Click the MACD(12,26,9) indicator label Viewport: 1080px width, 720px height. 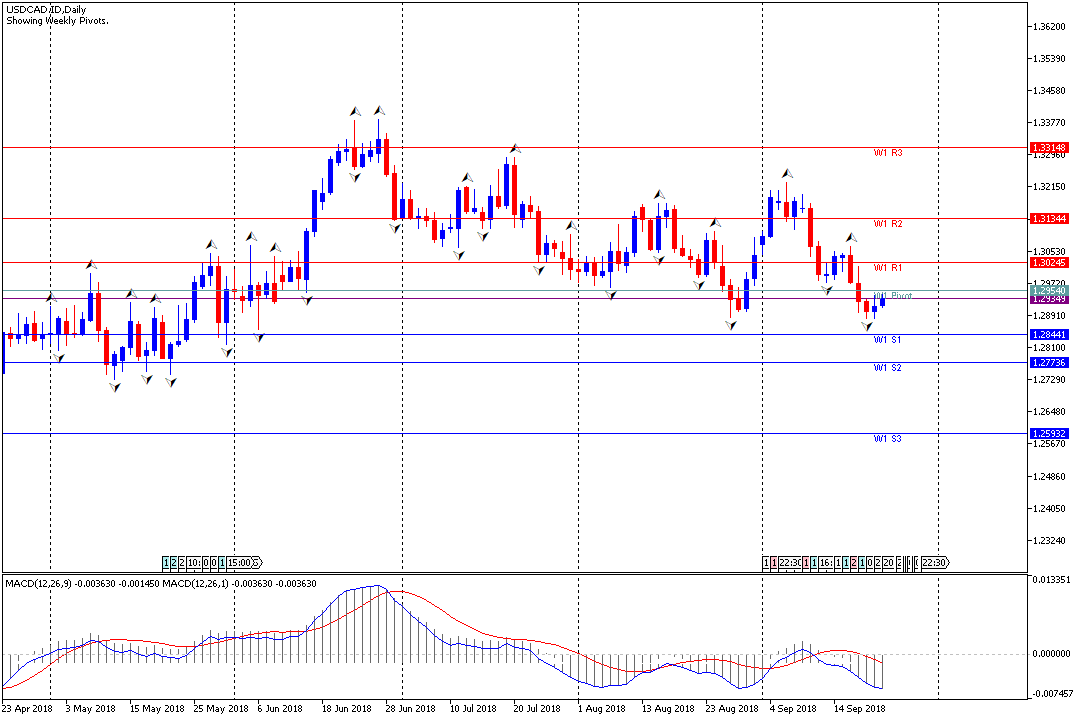click(38, 584)
